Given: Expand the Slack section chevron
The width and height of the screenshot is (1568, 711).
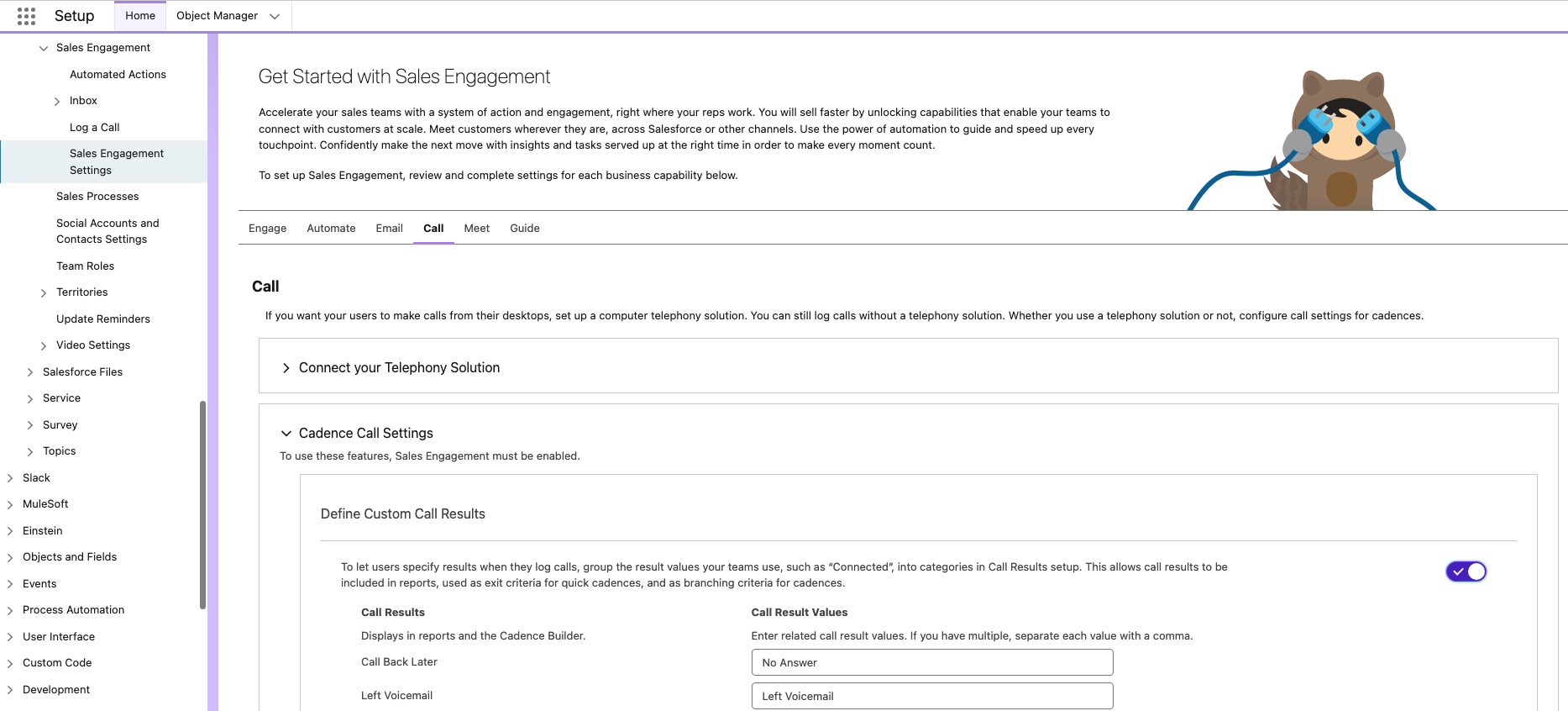Looking at the screenshot, I should [10, 478].
